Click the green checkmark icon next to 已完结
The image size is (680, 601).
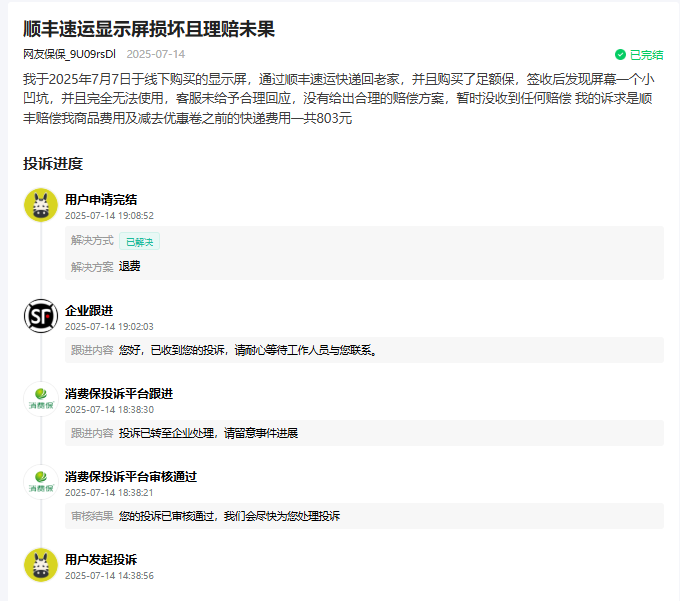click(620, 55)
